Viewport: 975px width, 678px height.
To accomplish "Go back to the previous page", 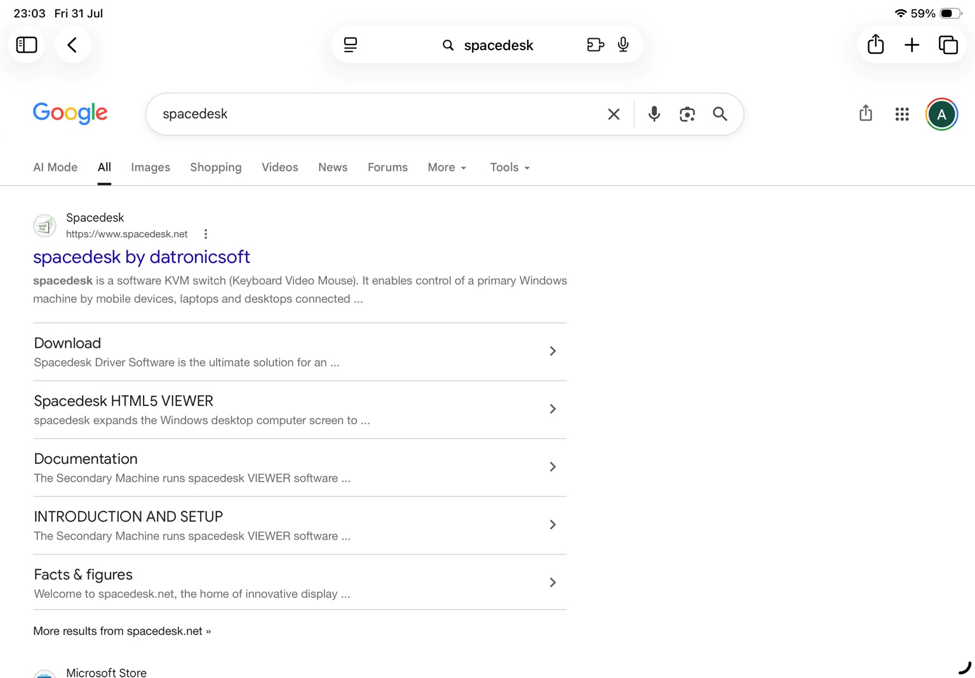I will point(72,45).
